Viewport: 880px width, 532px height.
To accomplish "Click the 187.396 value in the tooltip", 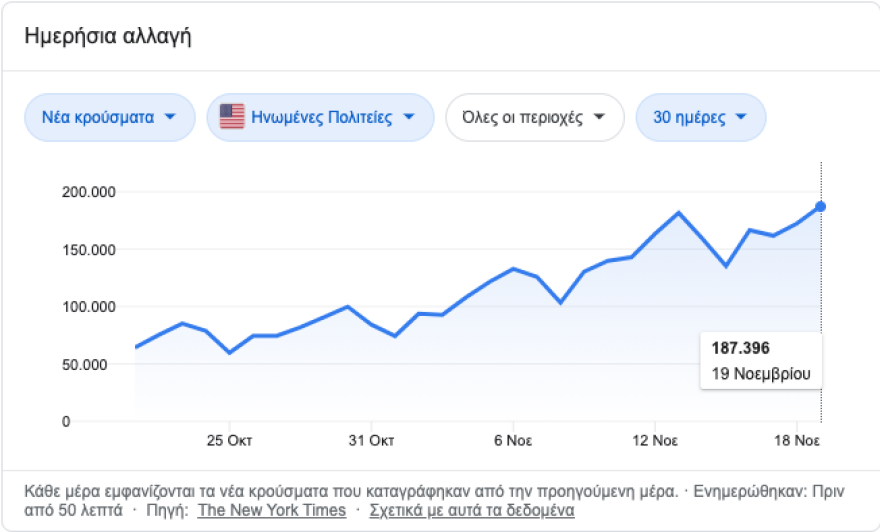I will [740, 349].
